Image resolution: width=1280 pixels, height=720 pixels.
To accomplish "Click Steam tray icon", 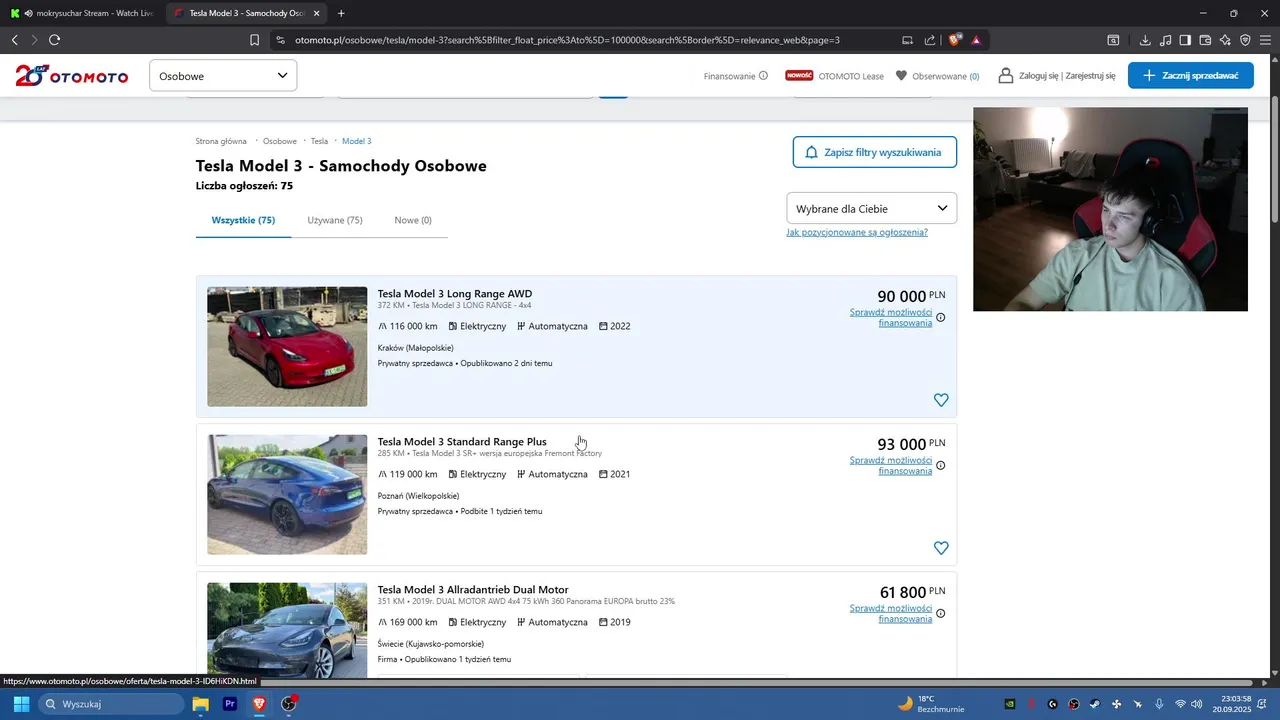I will tap(1095, 704).
